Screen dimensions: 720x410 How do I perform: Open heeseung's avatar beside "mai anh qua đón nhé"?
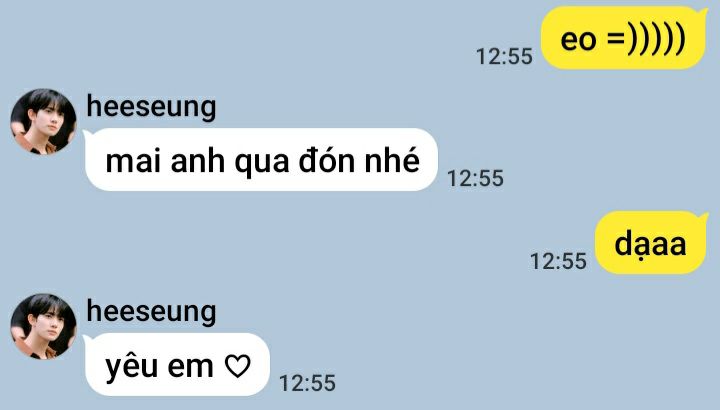[44, 122]
